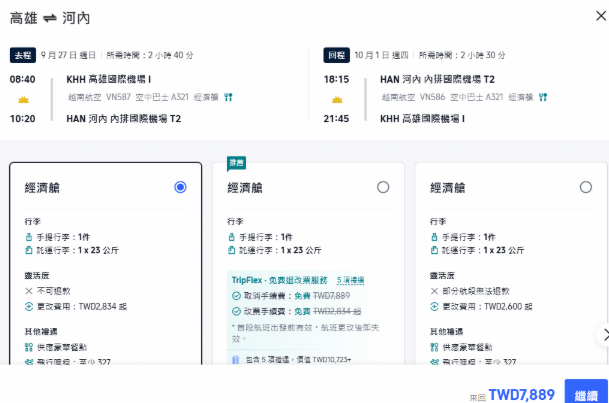609x403 pixels.
Task: Click the meal icon on outbound flight VN587
Action: click(228, 97)
